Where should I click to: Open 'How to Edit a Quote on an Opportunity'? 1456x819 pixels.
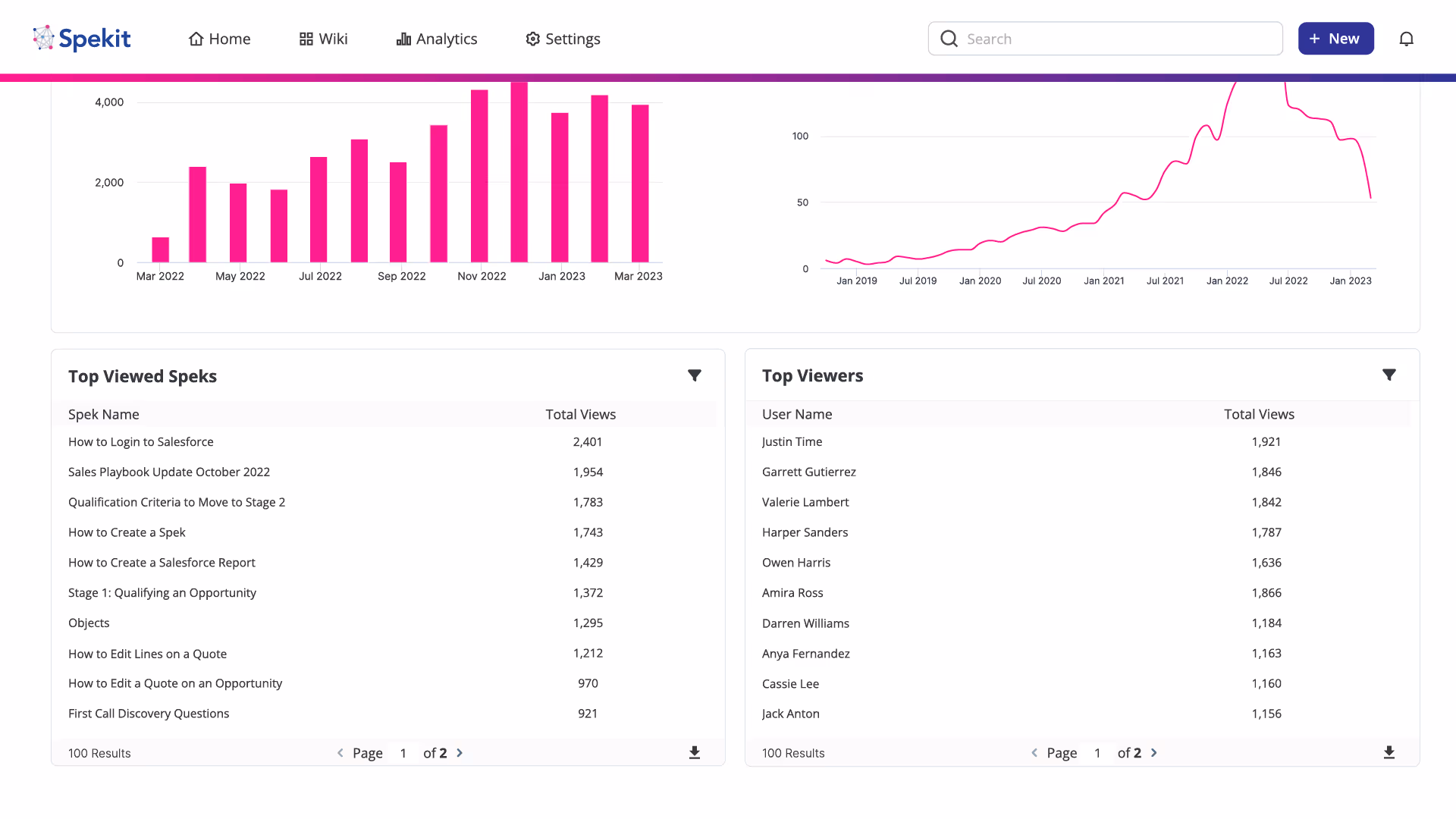coord(175,683)
